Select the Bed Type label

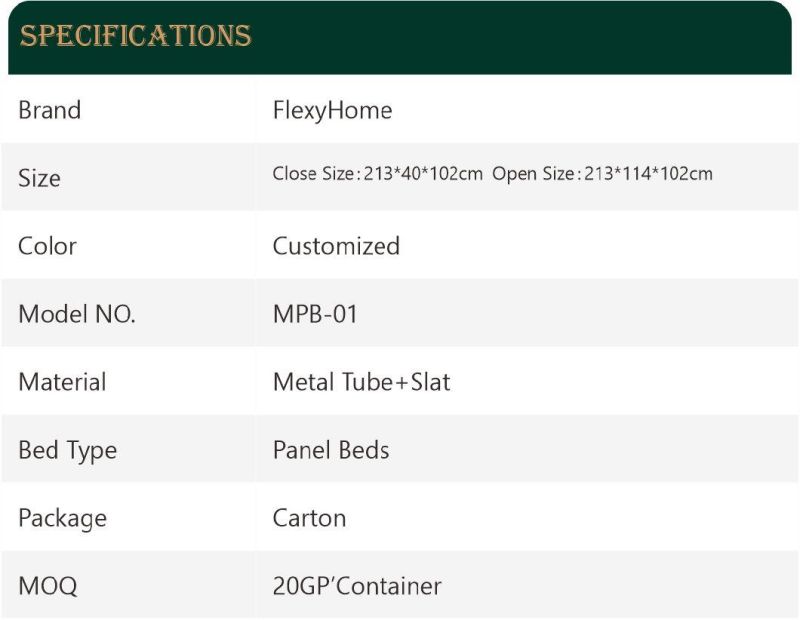pos(68,451)
